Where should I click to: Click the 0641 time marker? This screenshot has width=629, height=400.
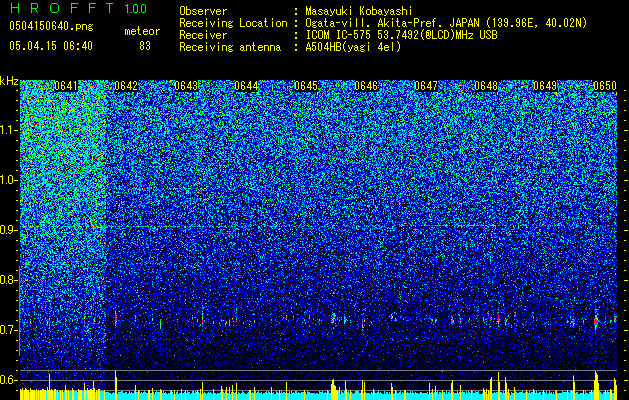(66, 86)
